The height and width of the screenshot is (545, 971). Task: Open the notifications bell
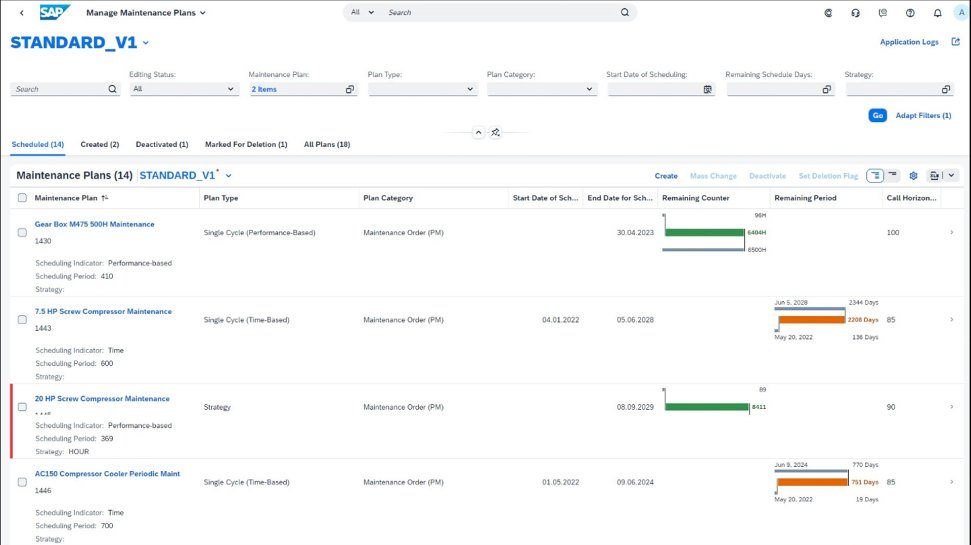(937, 13)
